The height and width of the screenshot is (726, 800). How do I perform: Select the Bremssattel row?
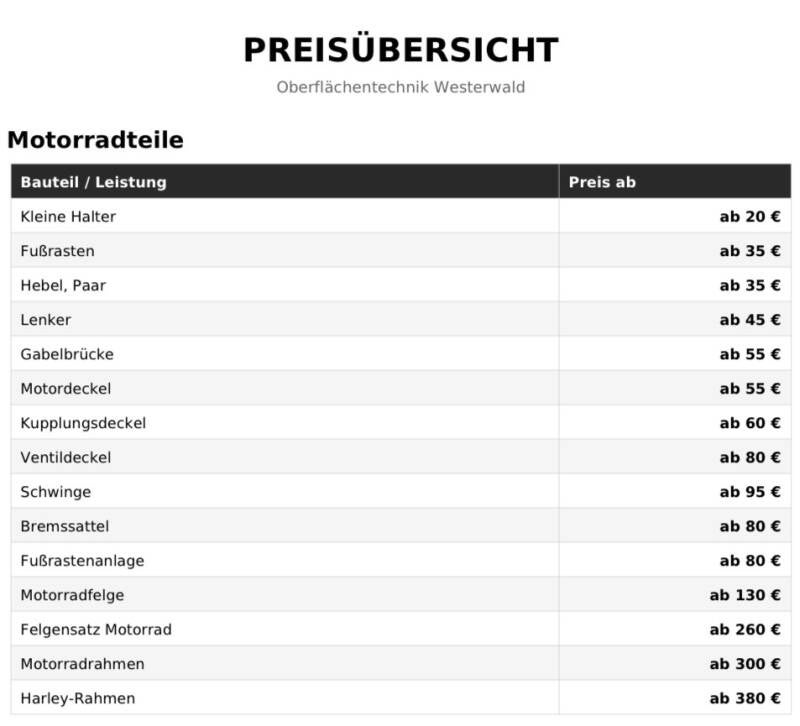click(x=401, y=526)
